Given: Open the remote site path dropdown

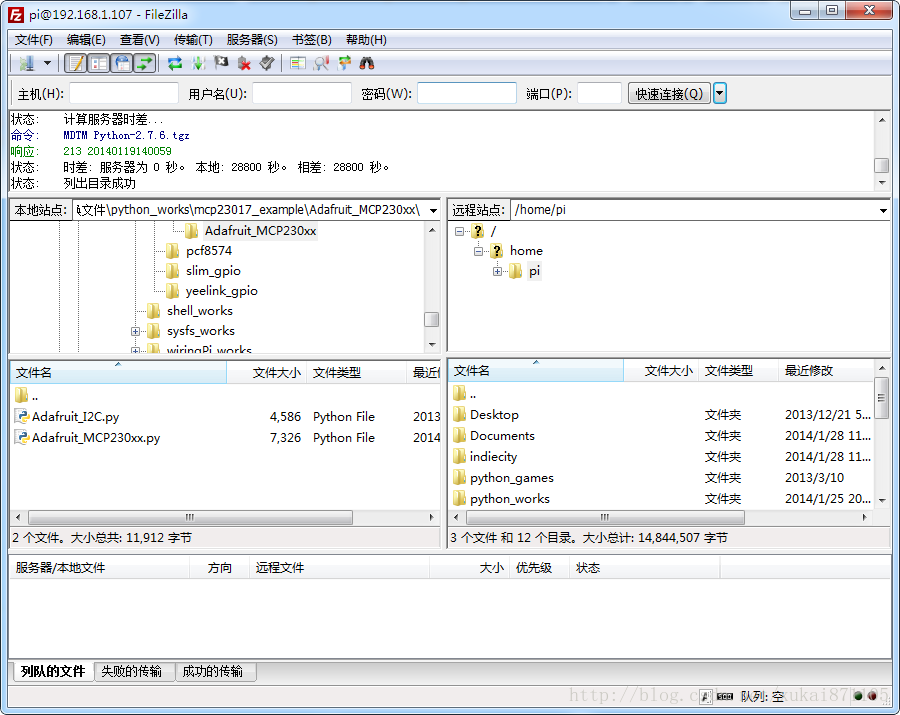Looking at the screenshot, I should tap(883, 211).
